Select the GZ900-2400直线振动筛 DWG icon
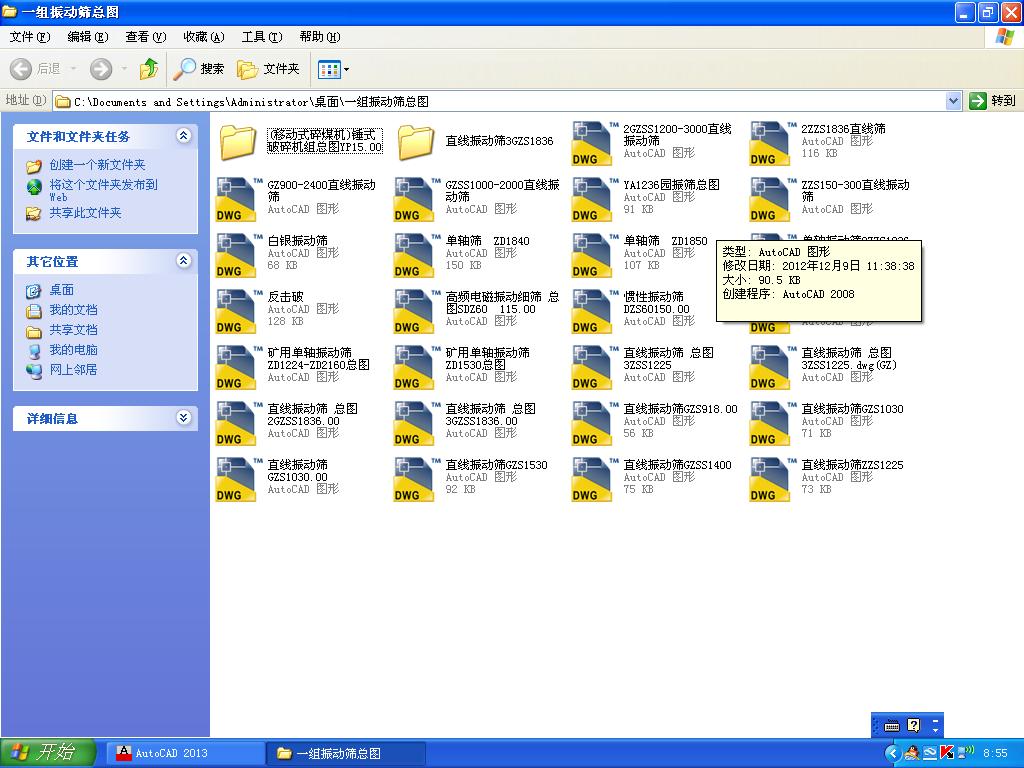 [237, 198]
